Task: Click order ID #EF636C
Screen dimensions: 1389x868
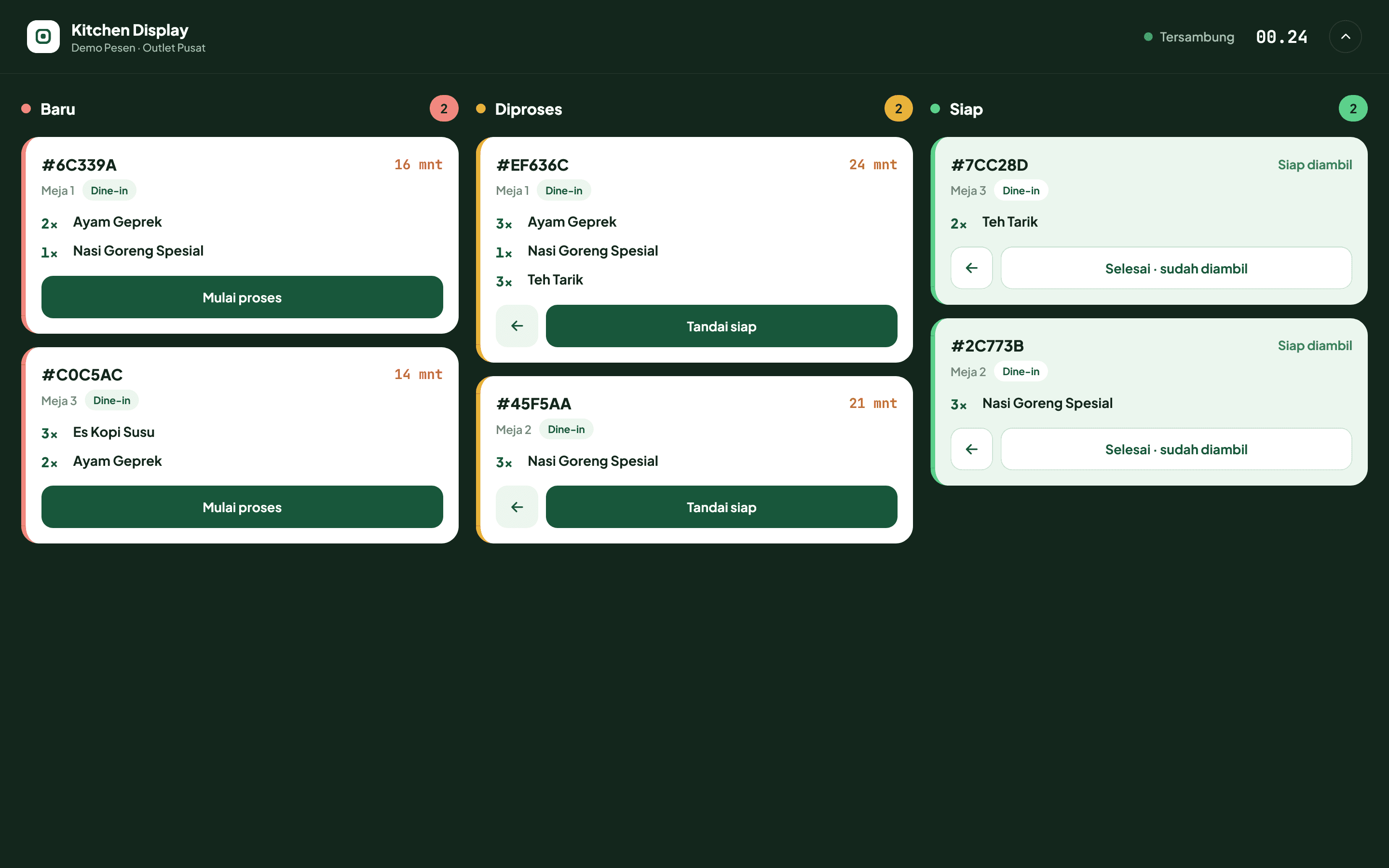Action: (x=532, y=165)
